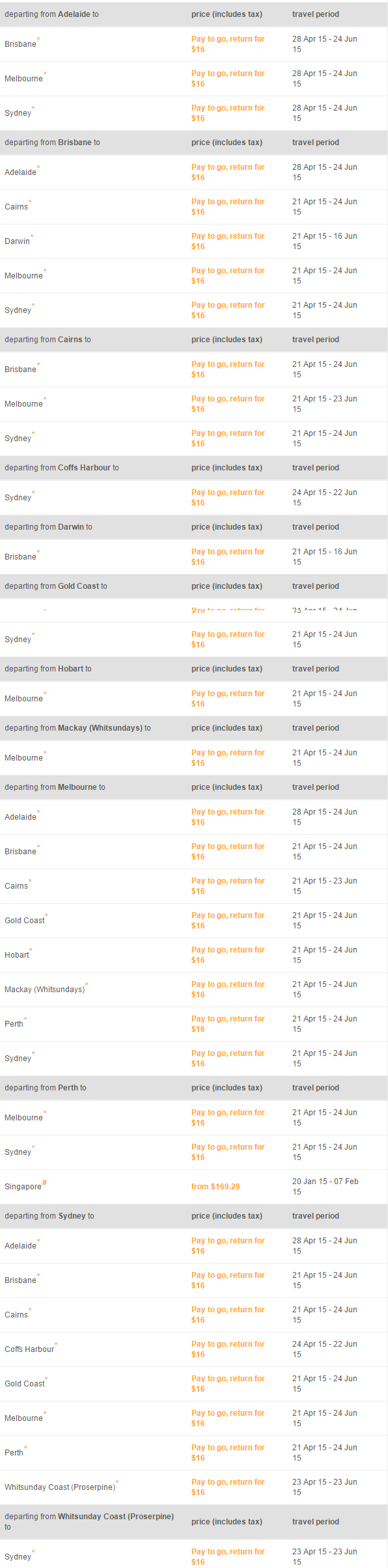388x1568 pixels.
Task: Select the departing from Perth section header
Action: coord(194,1088)
